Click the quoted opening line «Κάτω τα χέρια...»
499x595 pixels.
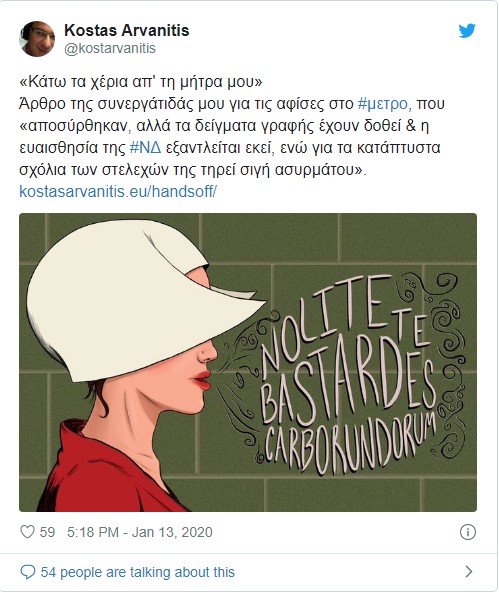pyautogui.click(x=141, y=82)
